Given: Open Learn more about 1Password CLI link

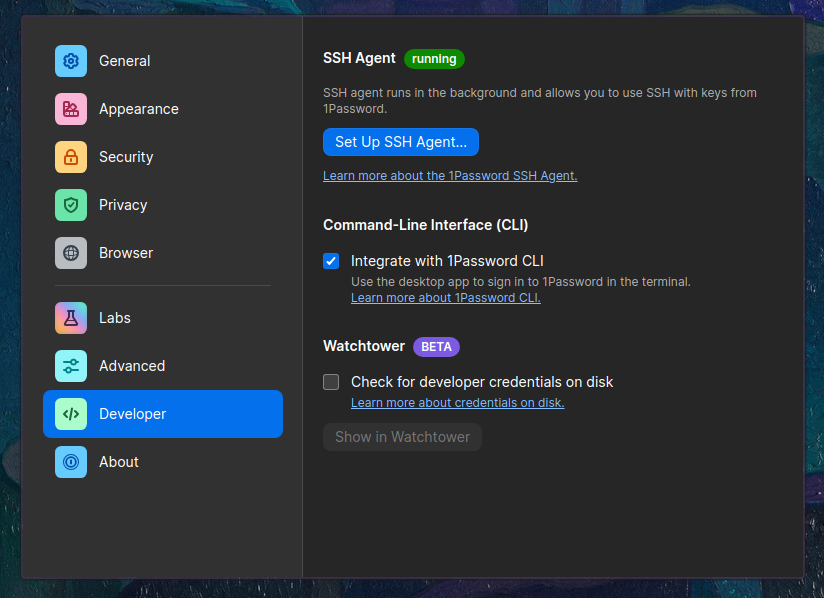Looking at the screenshot, I should tap(445, 297).
